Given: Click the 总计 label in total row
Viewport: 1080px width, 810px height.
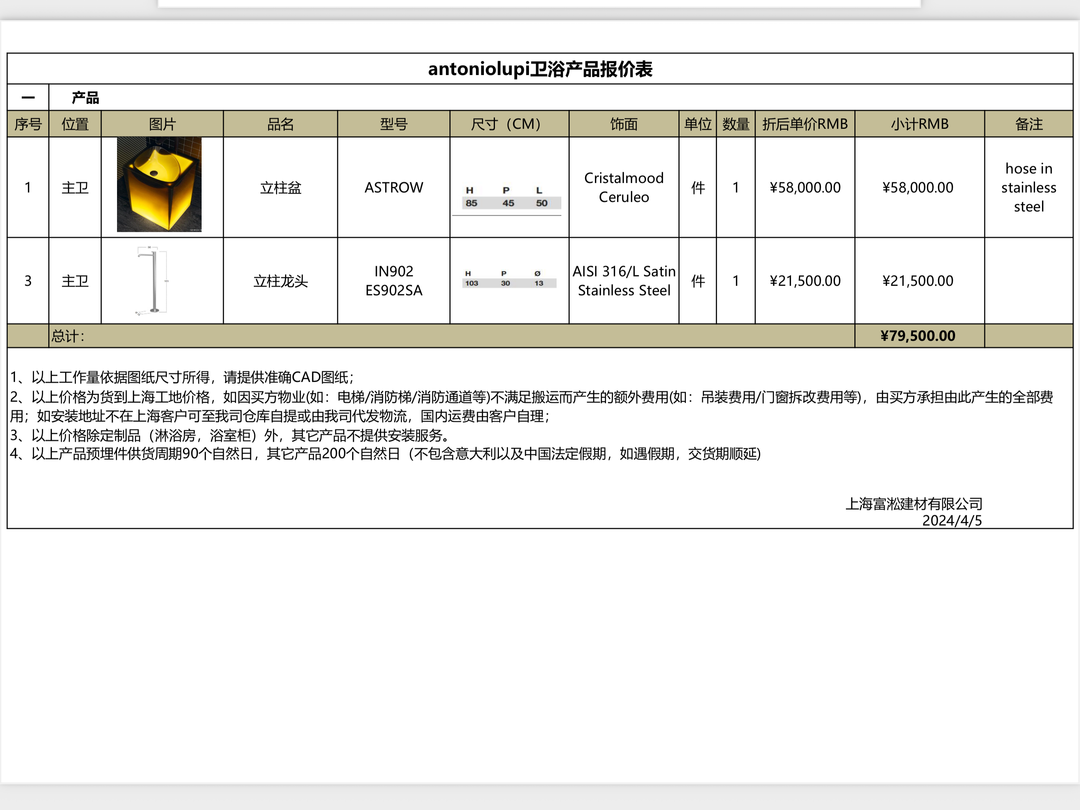Looking at the screenshot, I should [69, 336].
